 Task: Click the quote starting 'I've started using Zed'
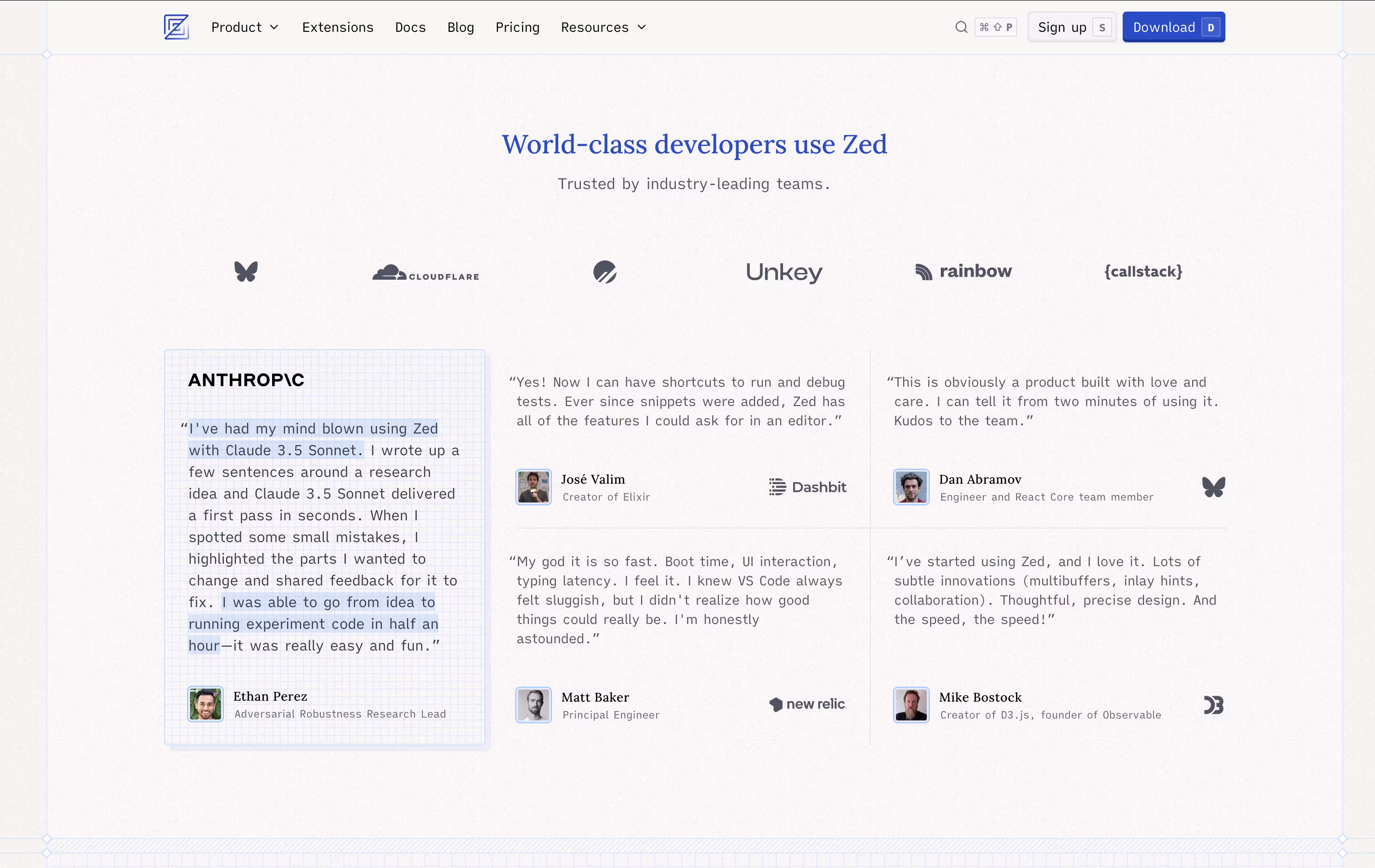tap(1052, 590)
